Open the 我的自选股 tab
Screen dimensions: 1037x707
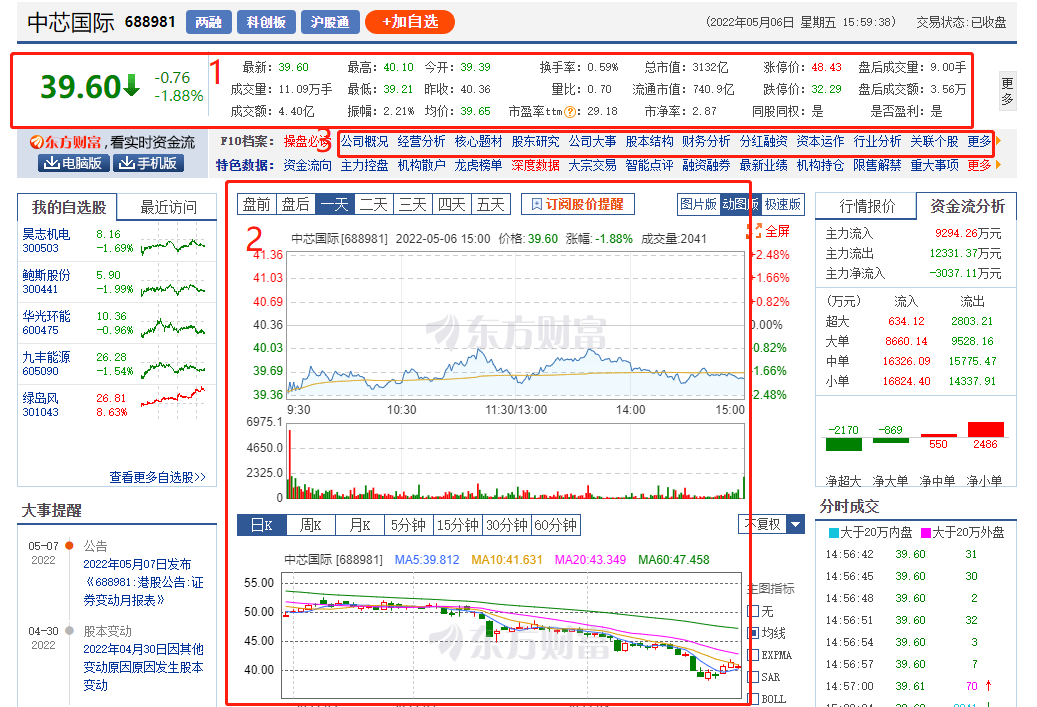pyautogui.click(x=69, y=207)
